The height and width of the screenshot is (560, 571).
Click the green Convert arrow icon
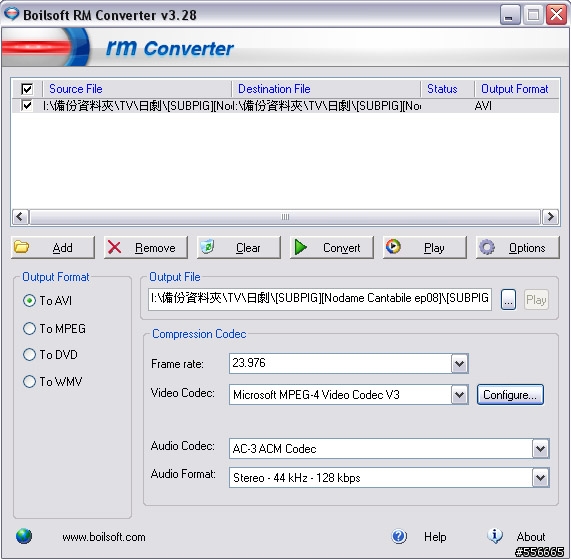point(300,247)
